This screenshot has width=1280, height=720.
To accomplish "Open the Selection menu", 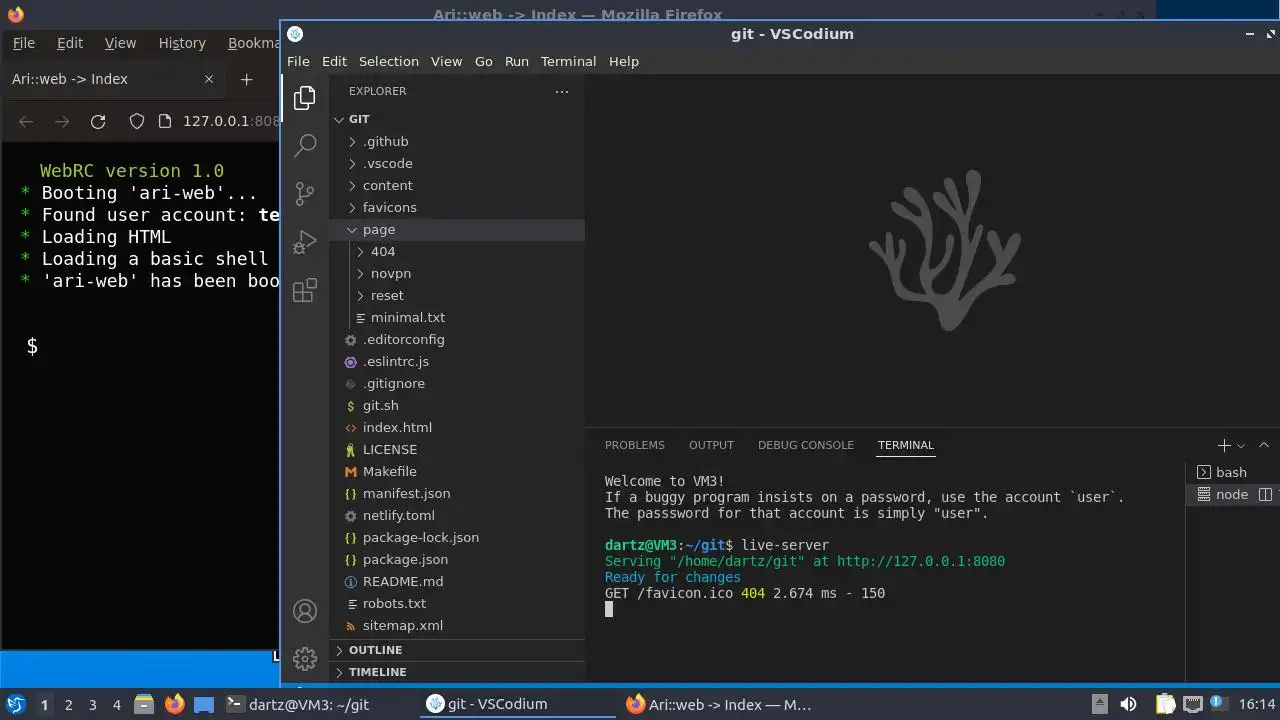I will point(389,61).
